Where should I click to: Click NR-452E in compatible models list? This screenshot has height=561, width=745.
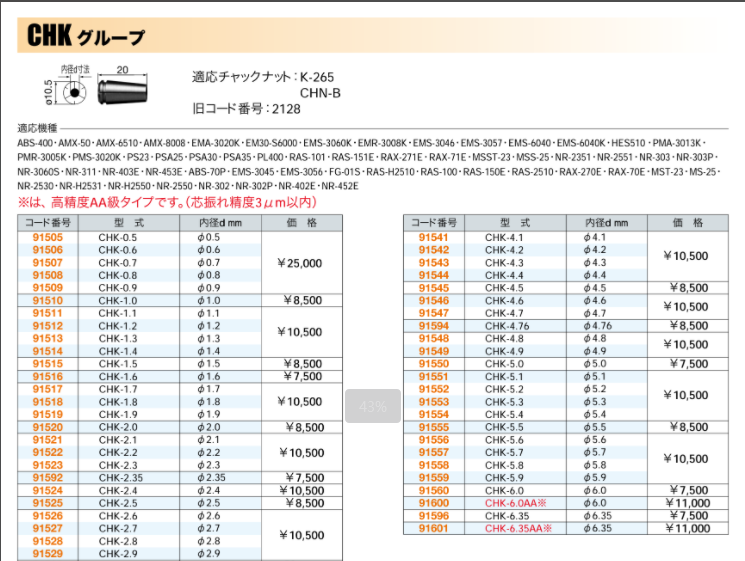coord(340,186)
